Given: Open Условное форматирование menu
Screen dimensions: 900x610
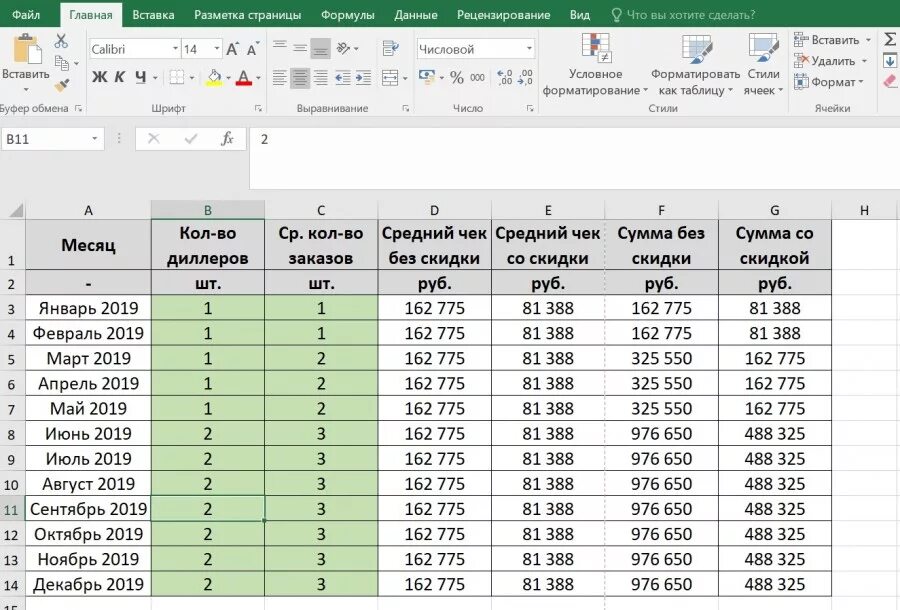Looking at the screenshot, I should [x=595, y=64].
